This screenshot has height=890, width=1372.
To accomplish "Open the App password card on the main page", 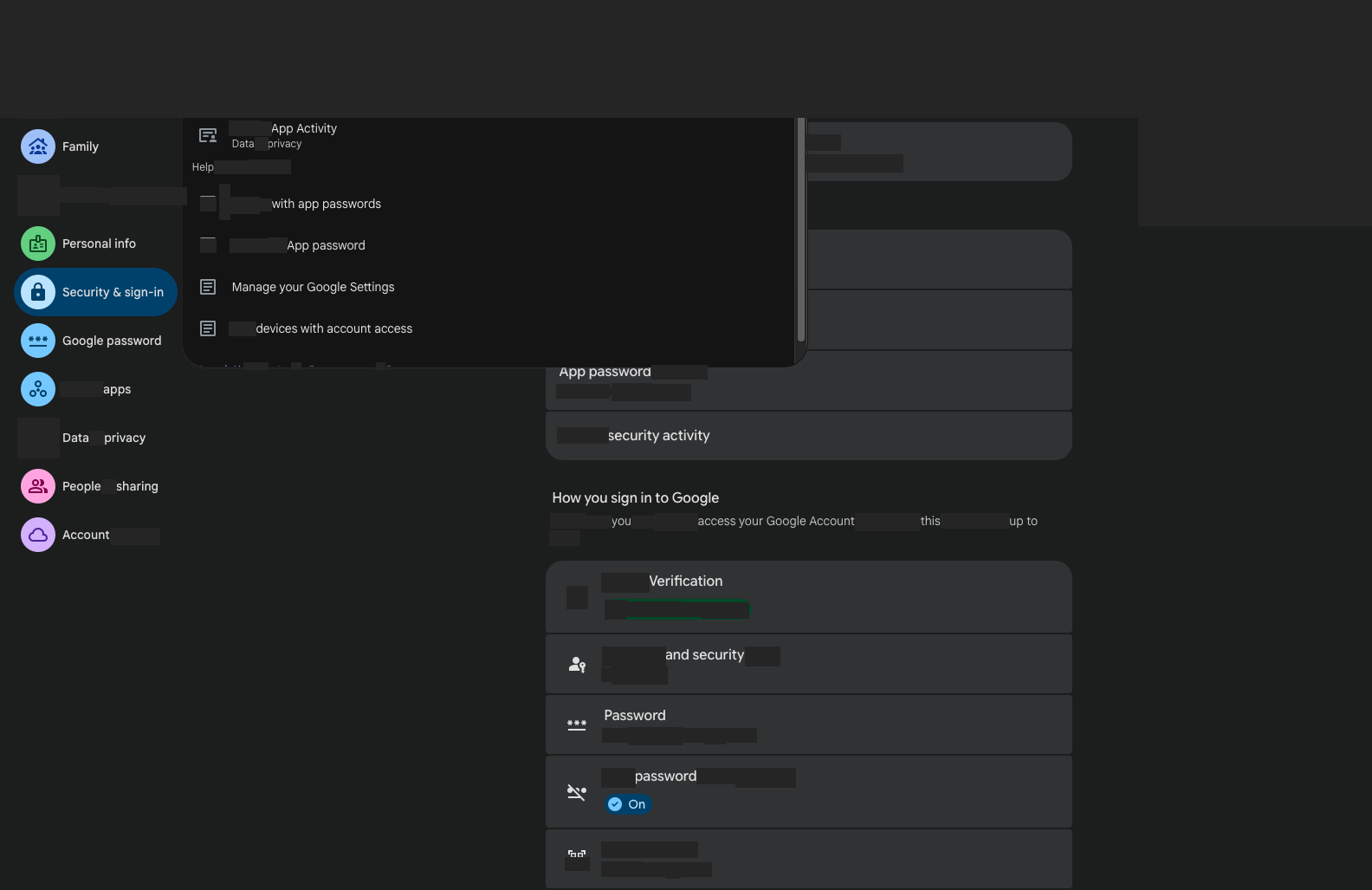I will pos(809,380).
